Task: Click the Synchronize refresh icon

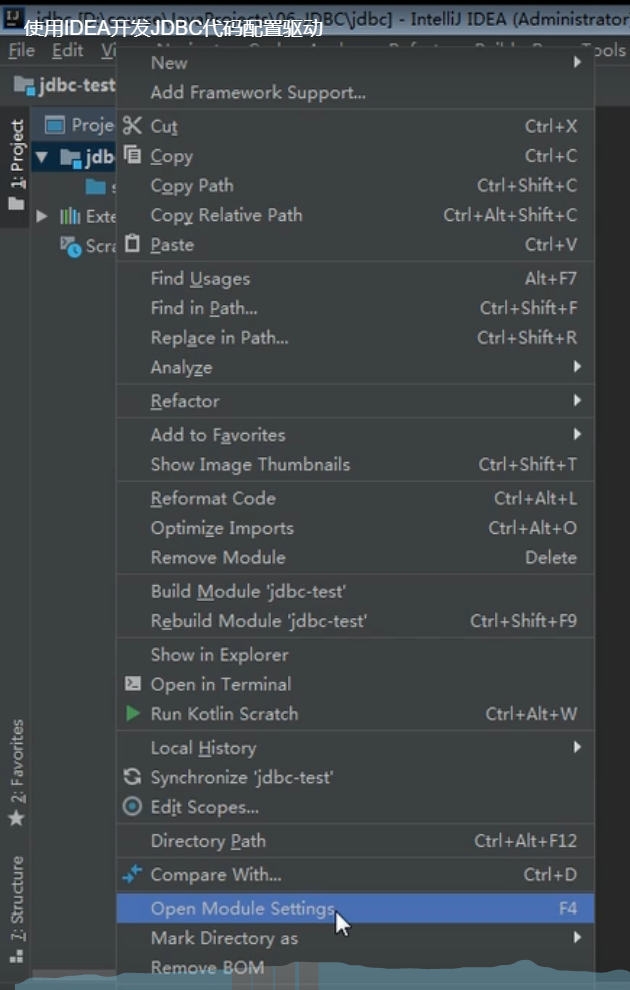Action: (132, 777)
